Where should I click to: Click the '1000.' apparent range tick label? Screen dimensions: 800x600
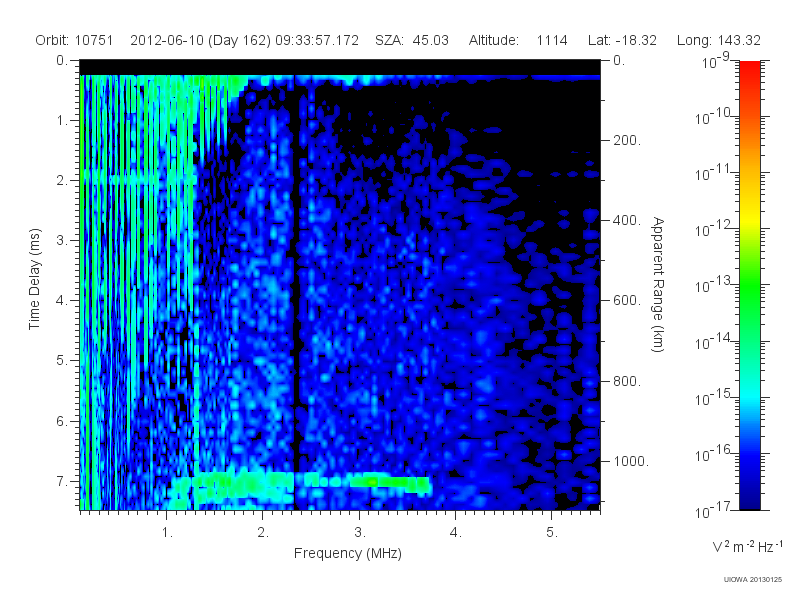pyautogui.click(x=631, y=461)
